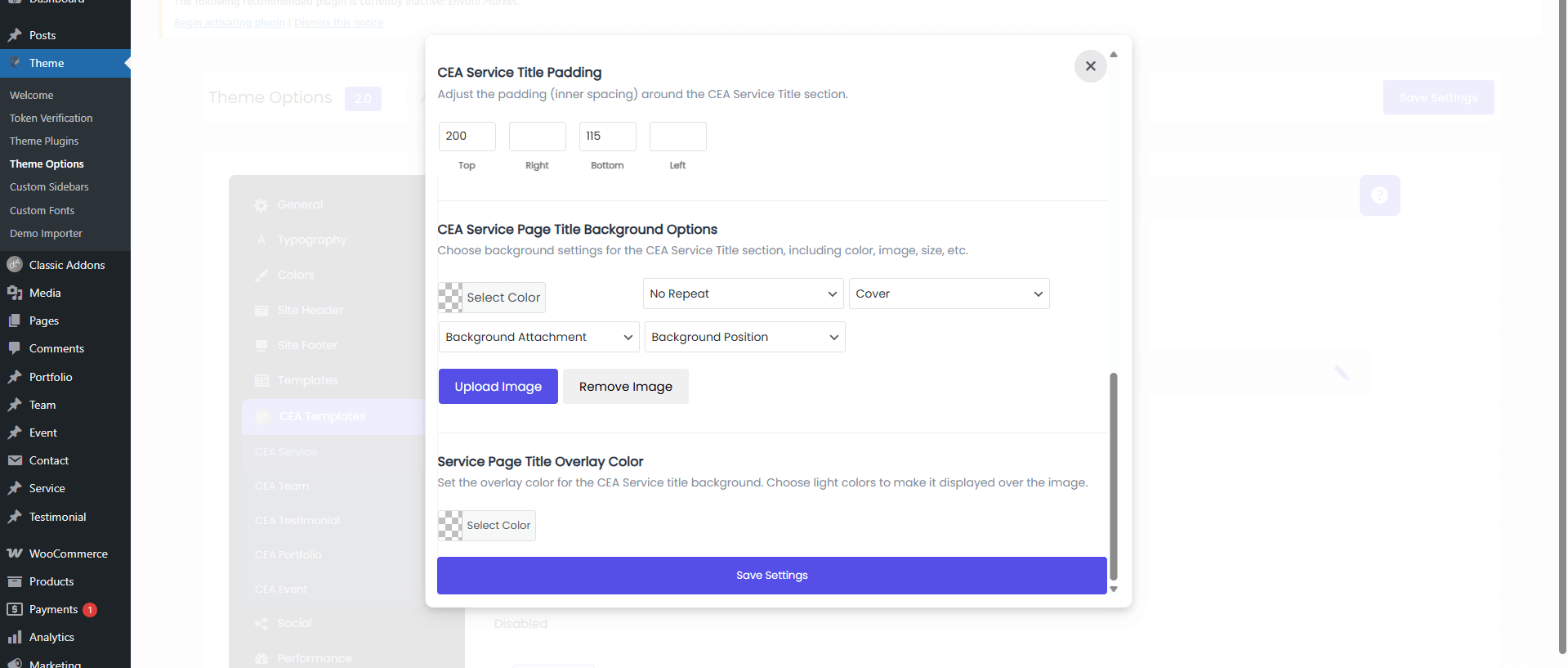The height and width of the screenshot is (668, 1568).
Task: Click the Payments icon in sidebar
Action: click(x=15, y=609)
